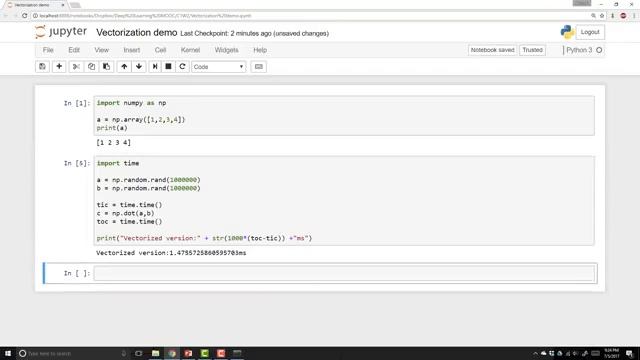
Task: Open the browser zoom magnifier icon
Action: pyautogui.click(x=593, y=16)
